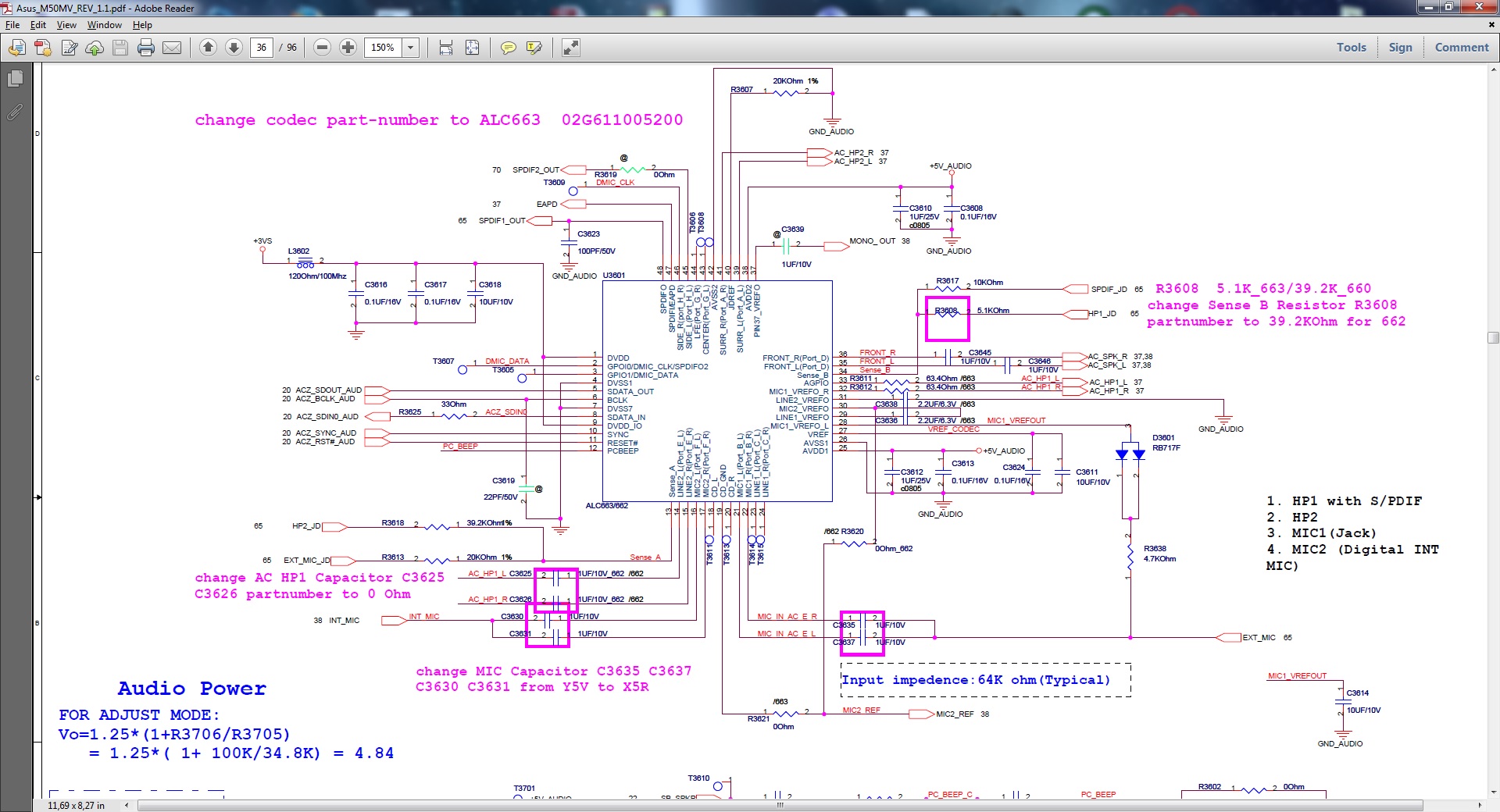Open the Comment pane
The image size is (1500, 812).
pyautogui.click(x=1462, y=48)
